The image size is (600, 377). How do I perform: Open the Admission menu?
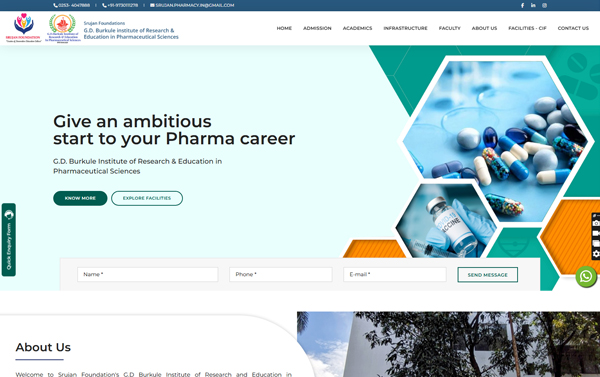click(317, 28)
